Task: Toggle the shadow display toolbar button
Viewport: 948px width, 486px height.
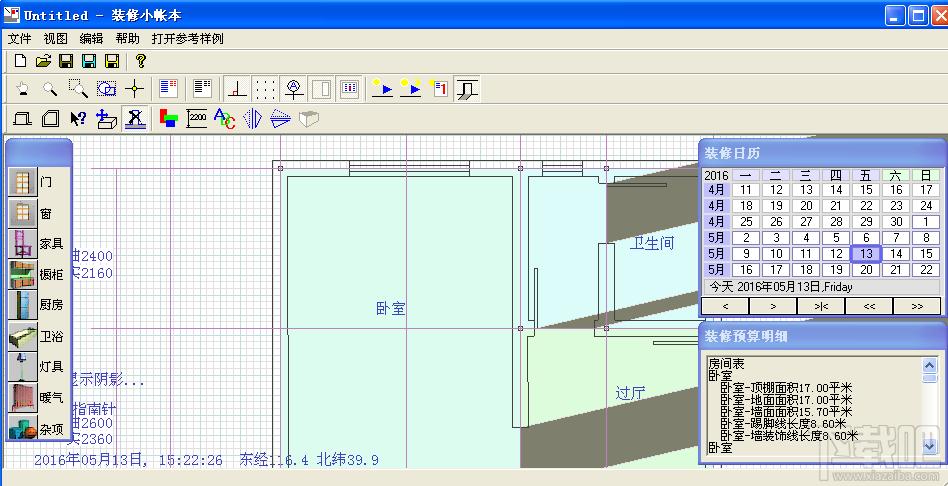Action: pyautogui.click(x=135, y=118)
